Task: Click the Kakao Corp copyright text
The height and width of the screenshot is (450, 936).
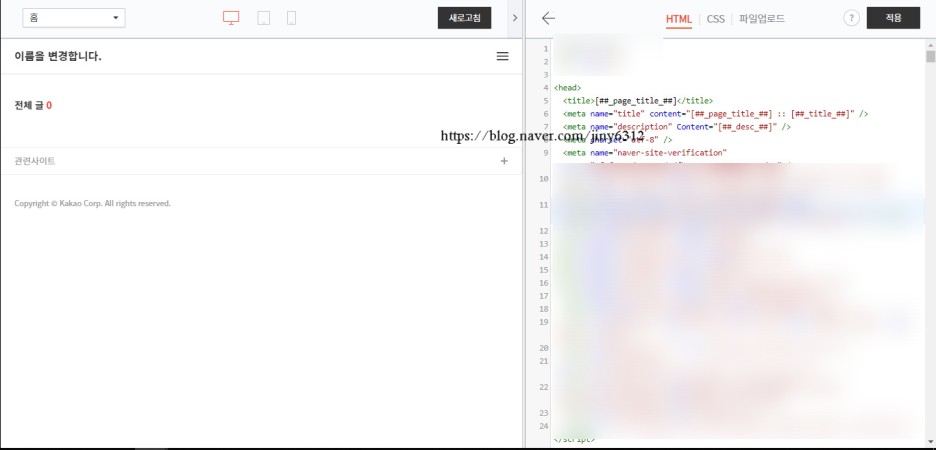Action: (x=93, y=204)
